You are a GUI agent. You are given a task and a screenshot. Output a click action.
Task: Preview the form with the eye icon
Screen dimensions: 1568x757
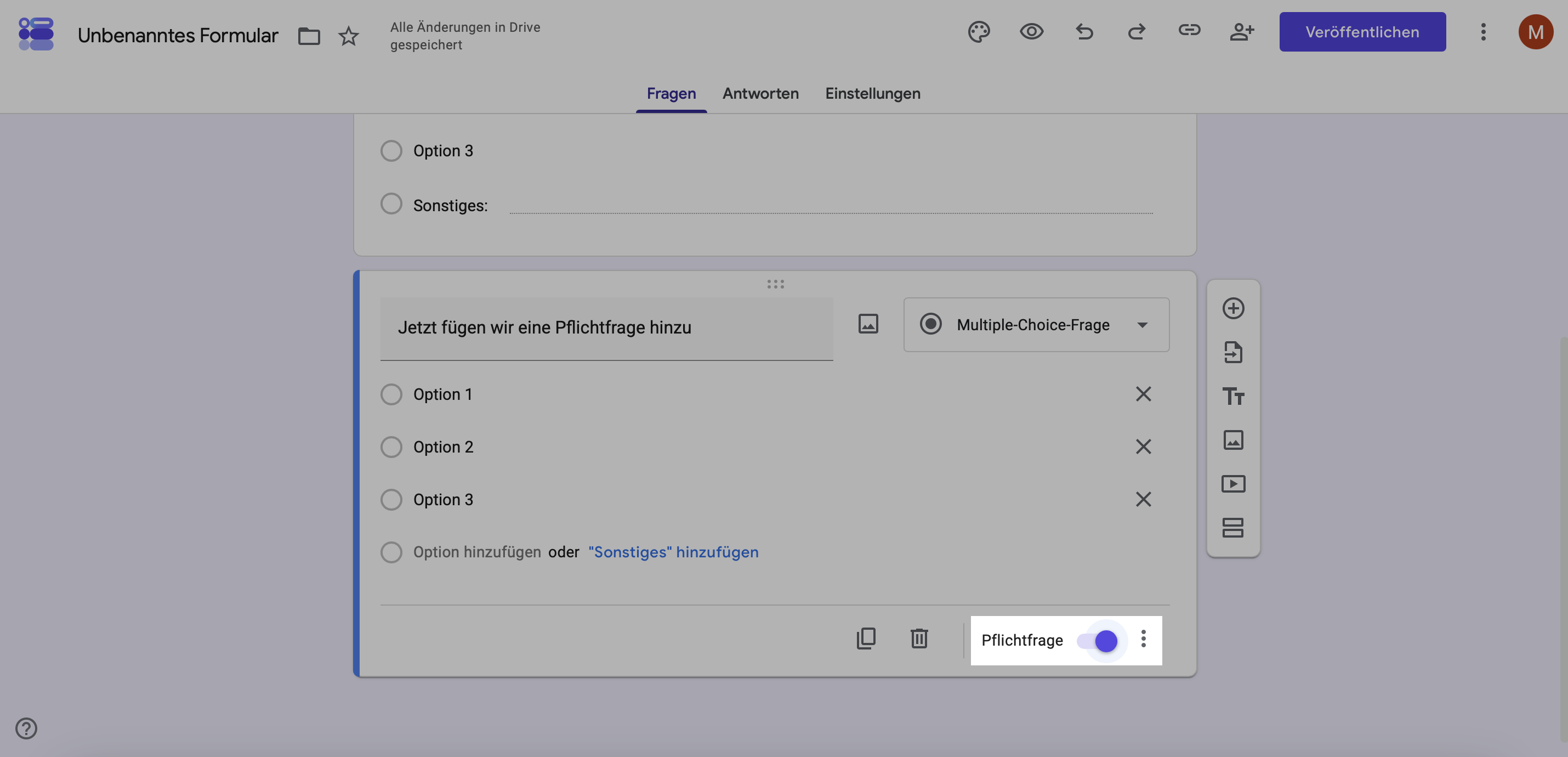[x=1032, y=32]
